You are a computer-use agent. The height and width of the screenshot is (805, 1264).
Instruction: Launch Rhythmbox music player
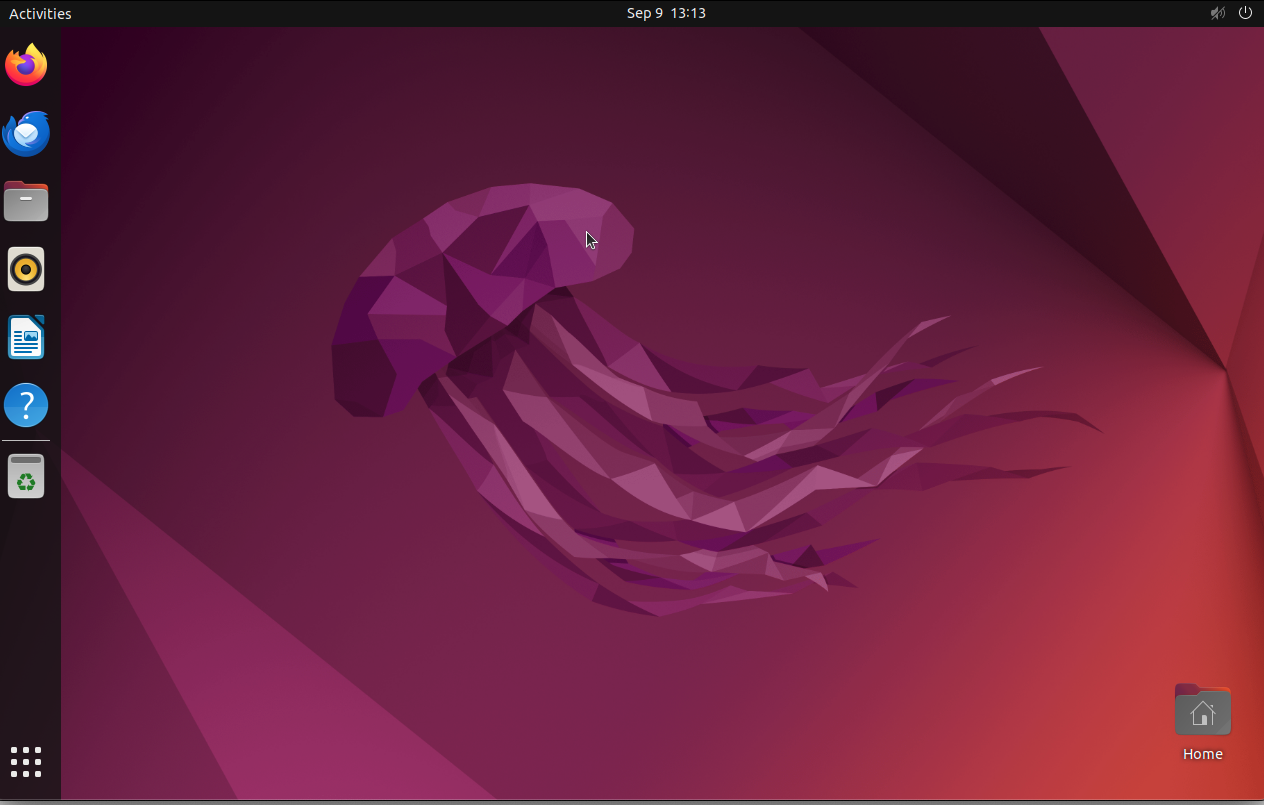26,269
